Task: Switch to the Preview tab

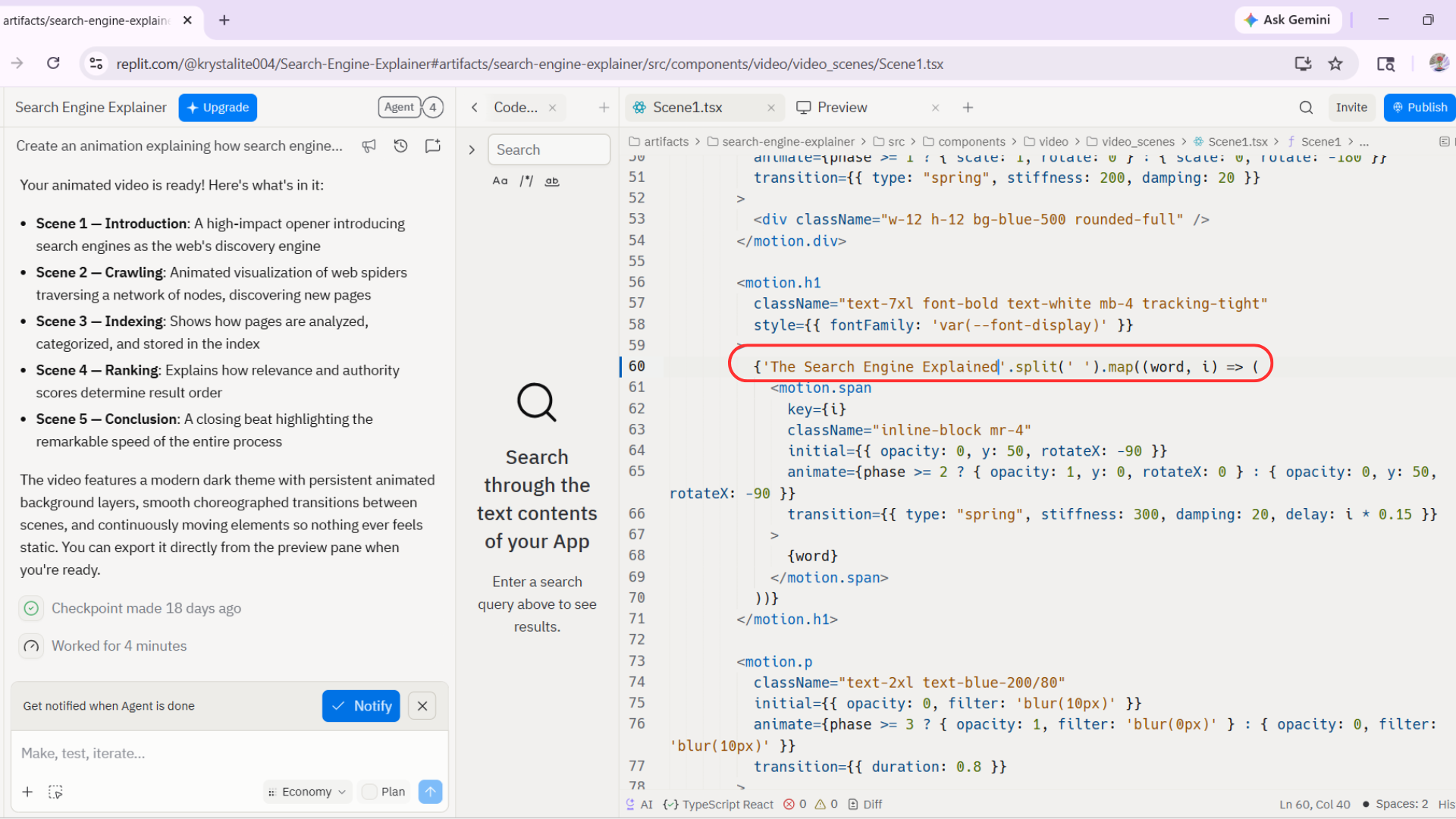Action: click(842, 108)
